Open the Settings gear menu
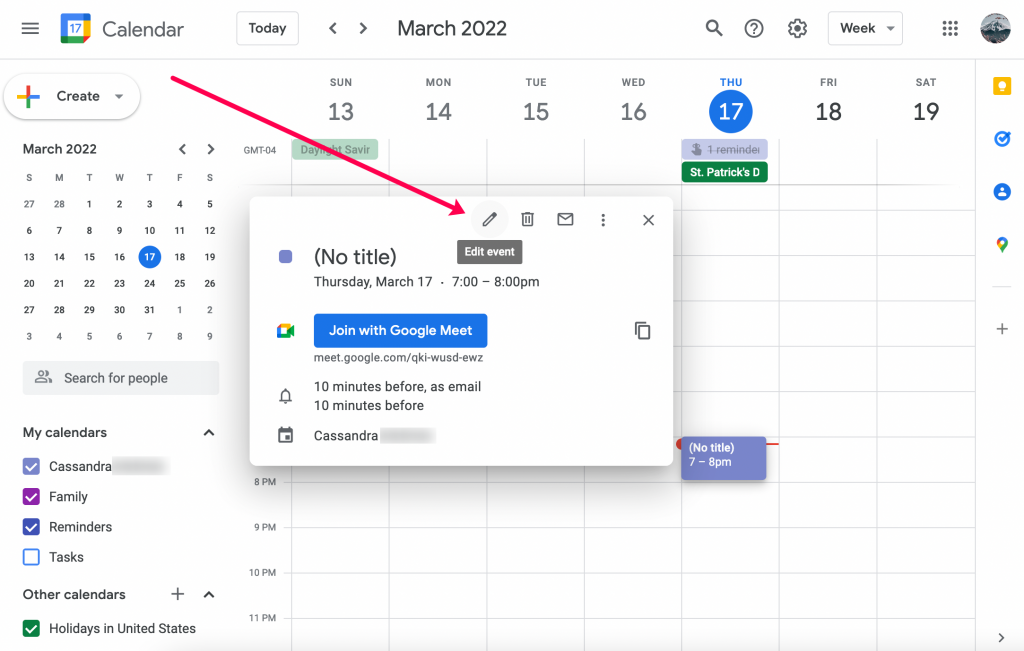 (x=797, y=28)
